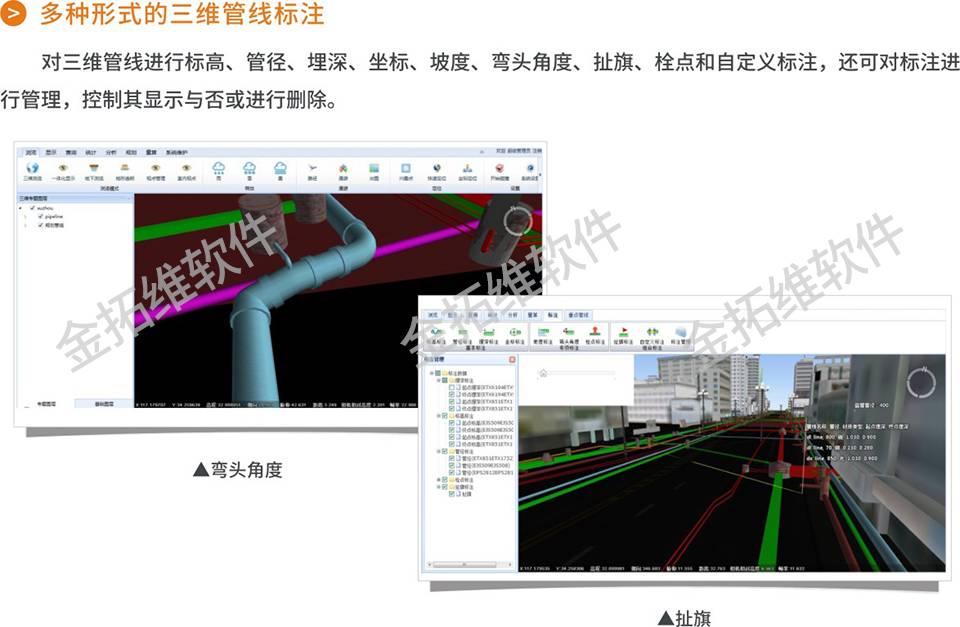The height and width of the screenshot is (627, 960).
Task: Open the 浏览 ribbon tab in left window
Action: tap(31, 151)
